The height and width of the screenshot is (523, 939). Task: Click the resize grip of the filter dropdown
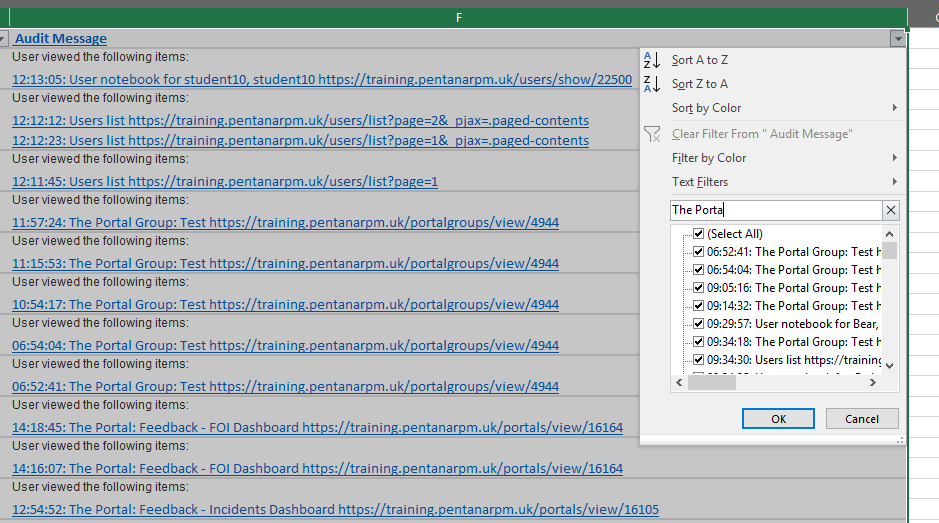[x=899, y=440]
